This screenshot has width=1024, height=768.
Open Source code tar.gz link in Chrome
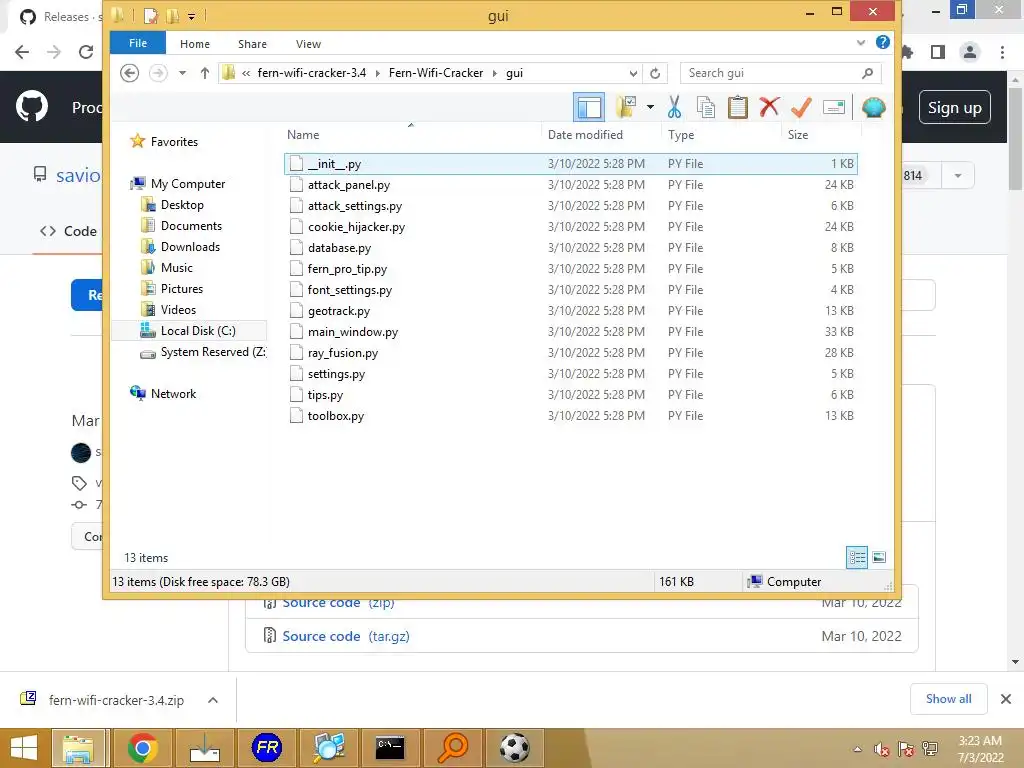345,636
